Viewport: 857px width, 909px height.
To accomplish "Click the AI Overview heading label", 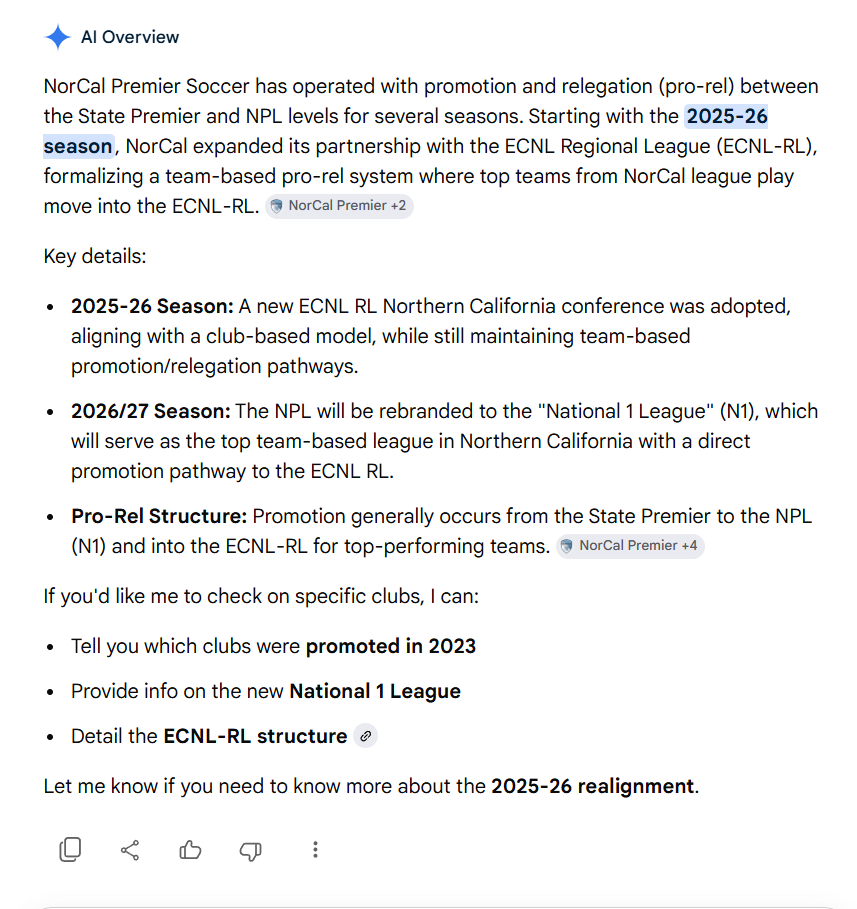I will tap(130, 37).
